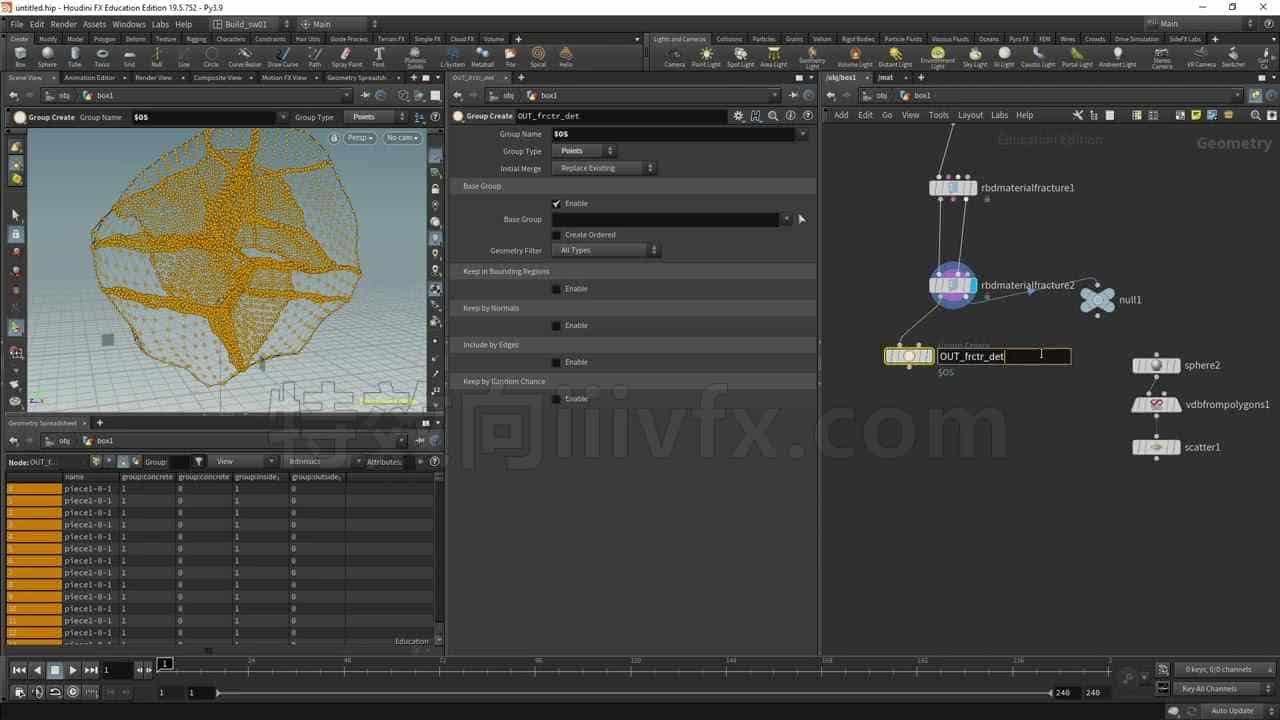The width and height of the screenshot is (1280, 720).
Task: Add an Ambient Light from shelf
Action: [x=1117, y=57]
